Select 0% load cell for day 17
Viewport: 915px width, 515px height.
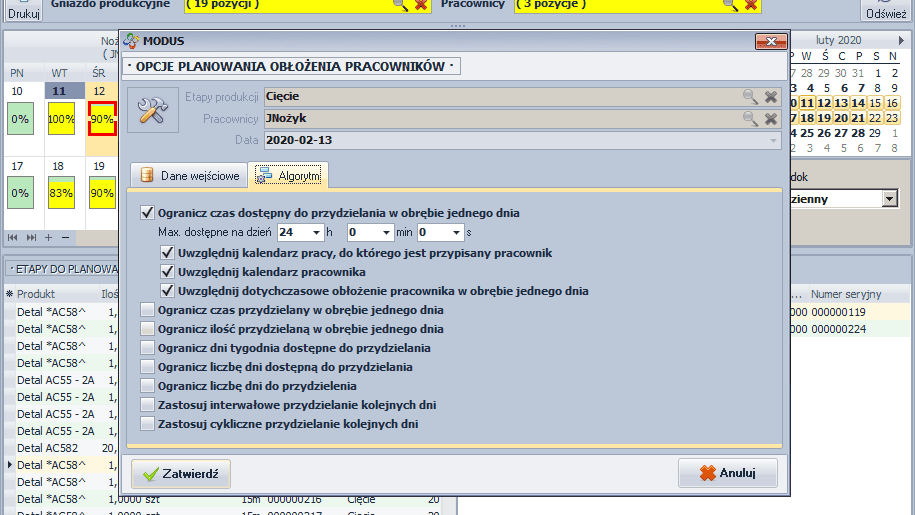click(x=20, y=192)
